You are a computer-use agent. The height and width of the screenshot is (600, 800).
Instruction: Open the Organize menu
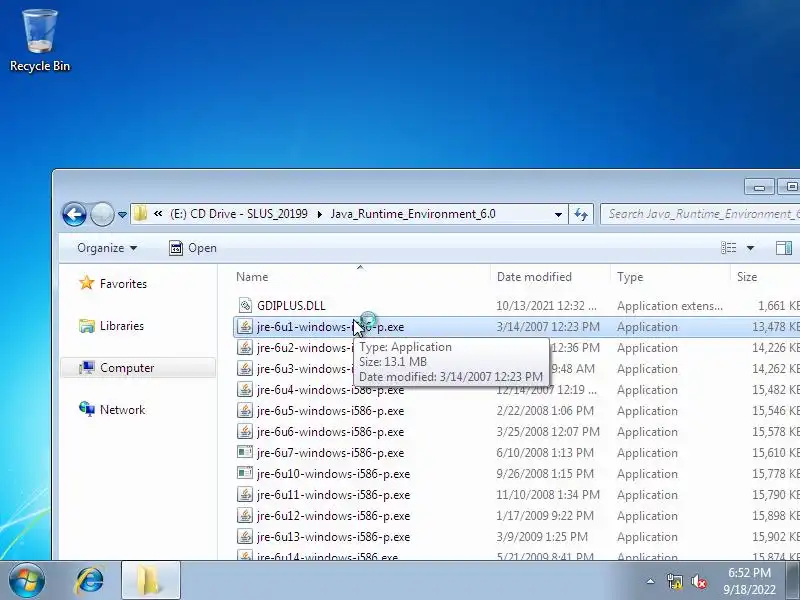click(x=107, y=248)
